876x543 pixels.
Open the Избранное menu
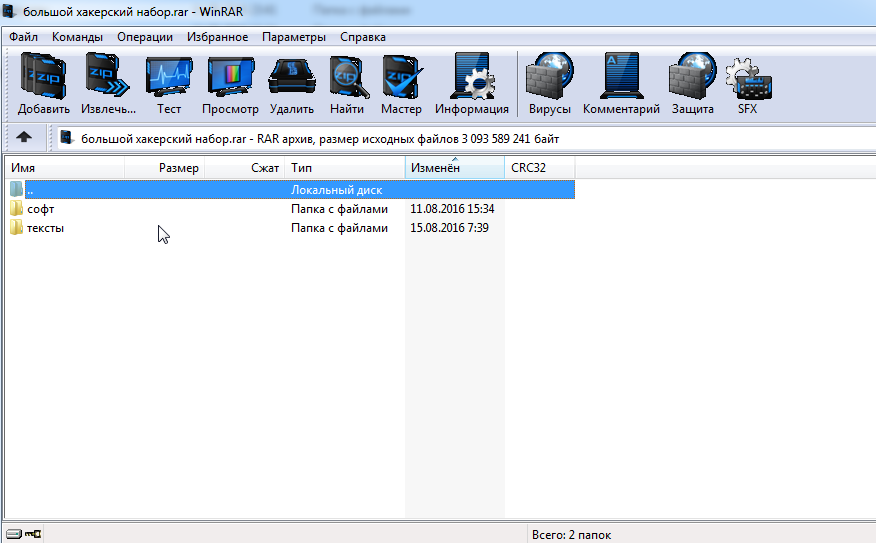[217, 37]
